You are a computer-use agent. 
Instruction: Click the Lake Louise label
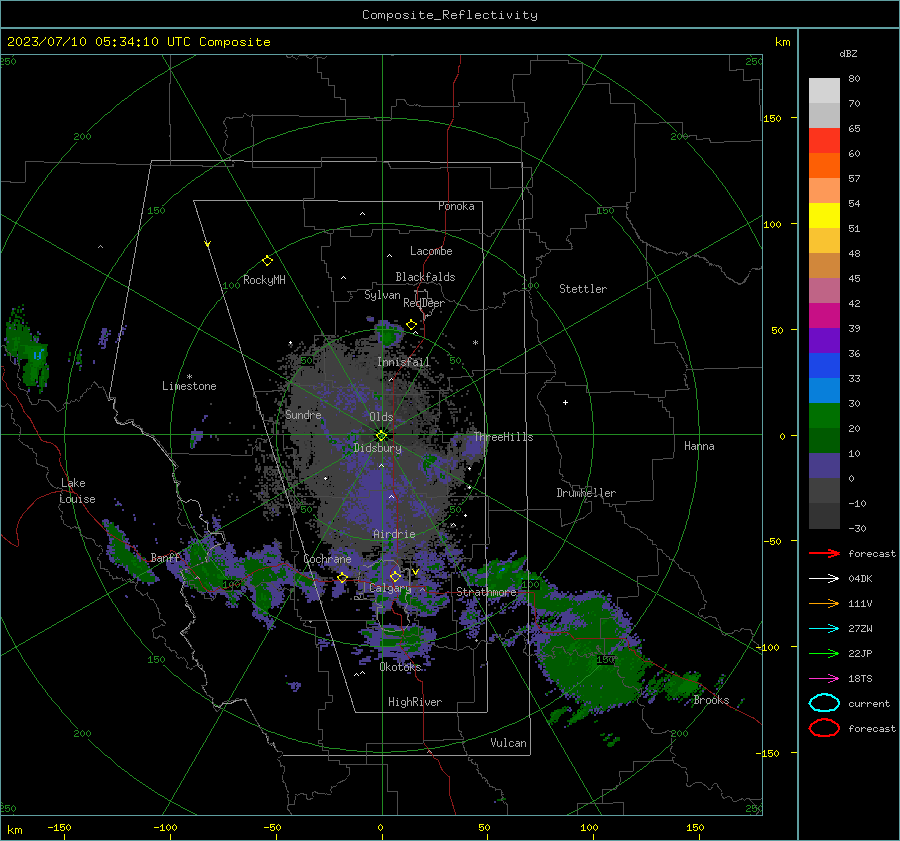tap(77, 491)
